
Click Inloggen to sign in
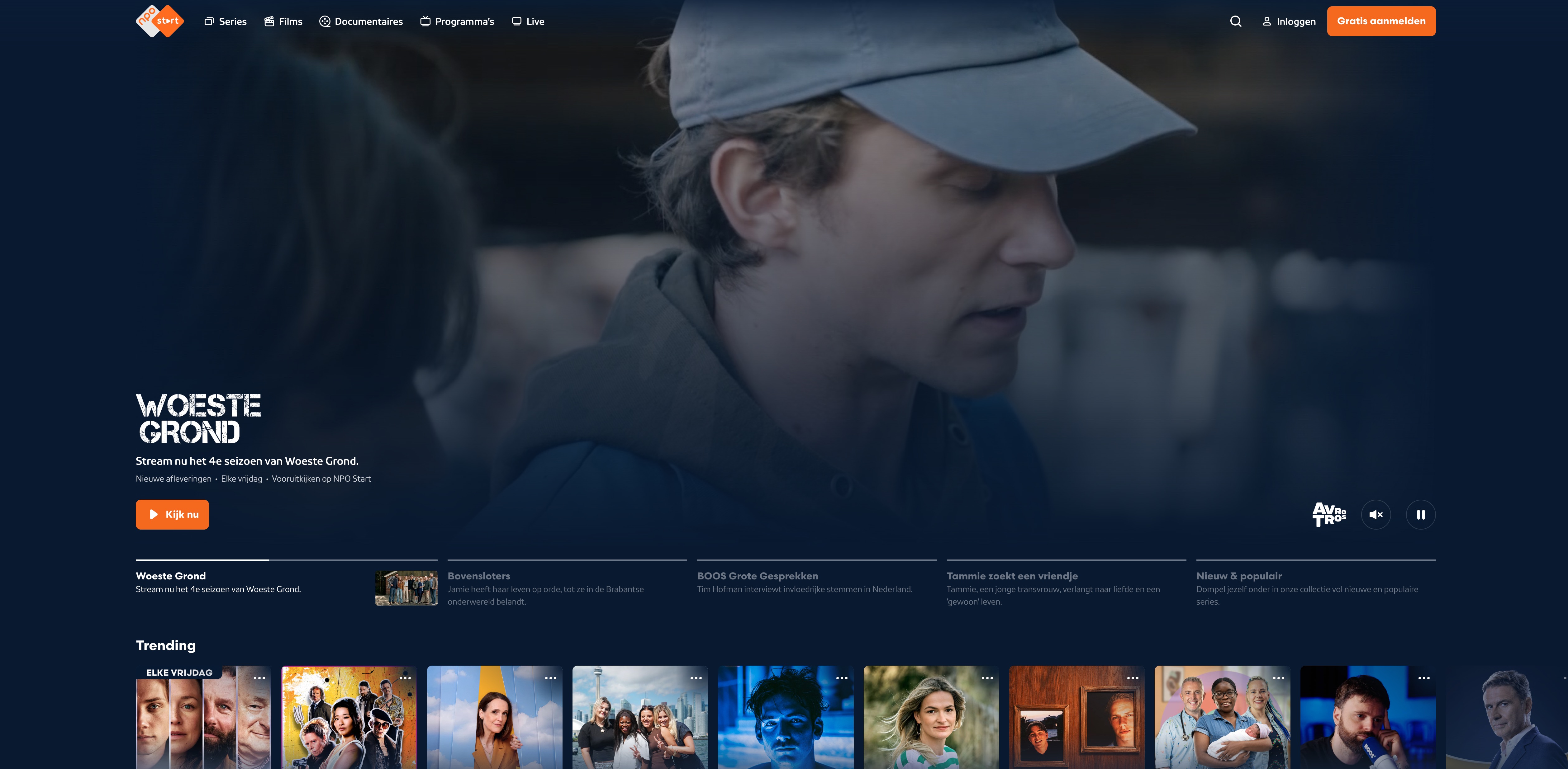point(1289,21)
